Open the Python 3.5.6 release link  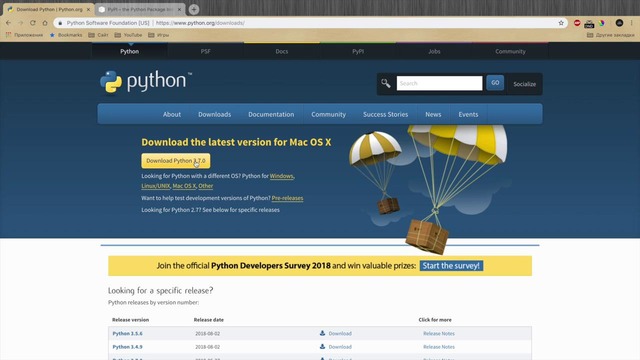pos(127,333)
